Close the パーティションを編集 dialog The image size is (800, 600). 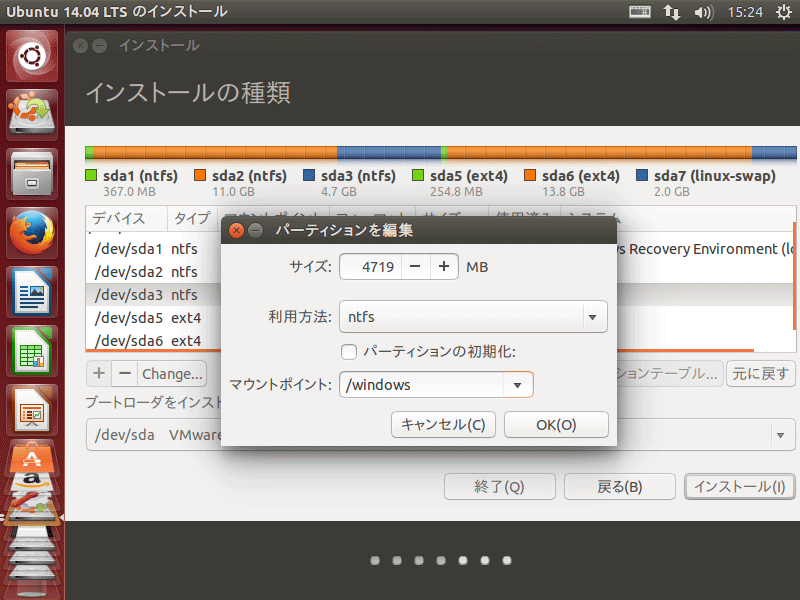point(236,231)
